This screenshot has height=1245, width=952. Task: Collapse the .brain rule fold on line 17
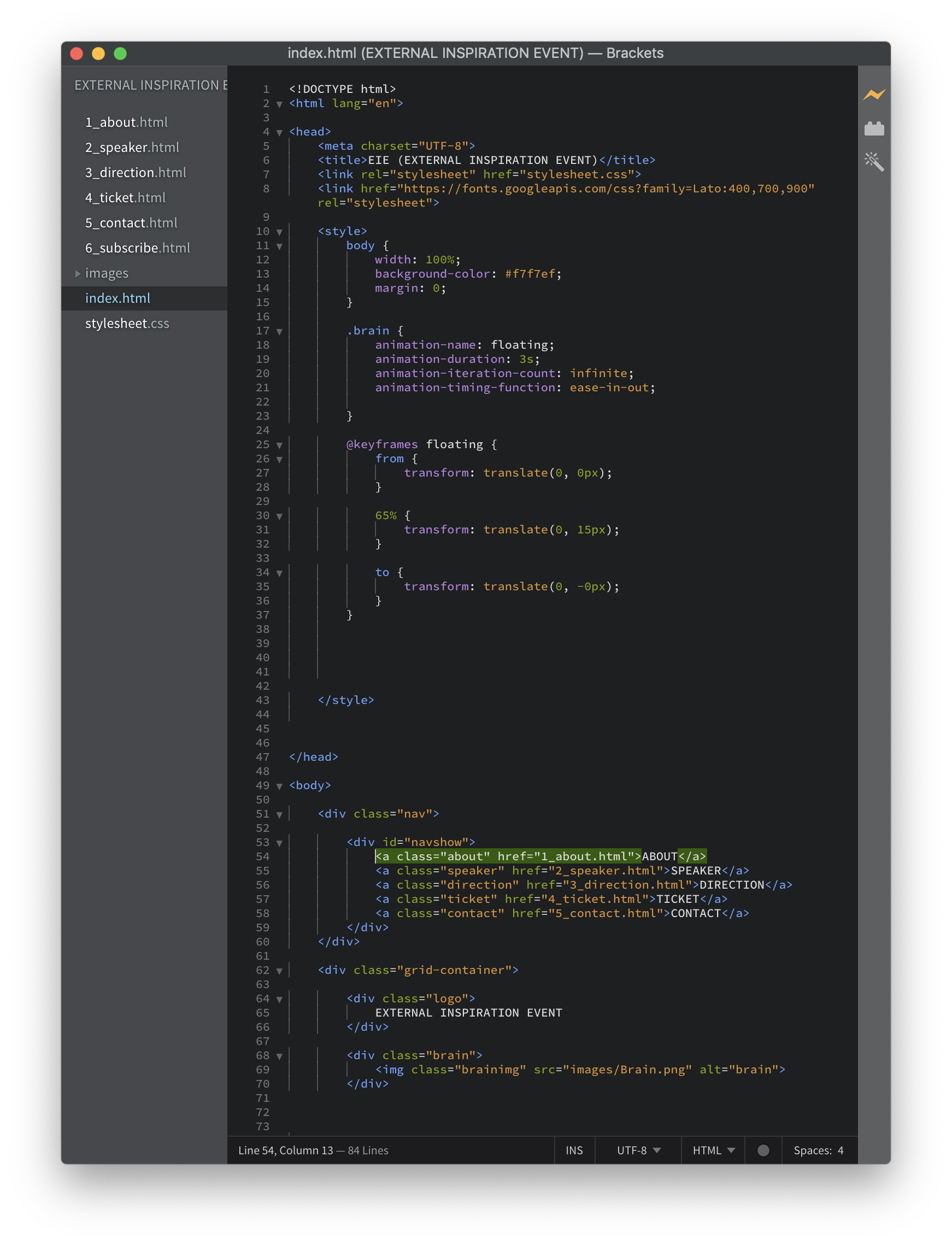(x=279, y=331)
